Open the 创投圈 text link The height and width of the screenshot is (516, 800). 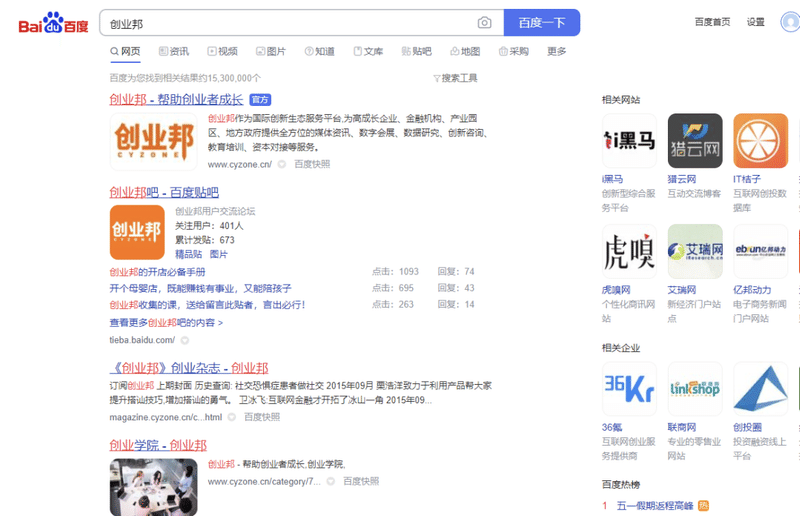[x=747, y=427]
